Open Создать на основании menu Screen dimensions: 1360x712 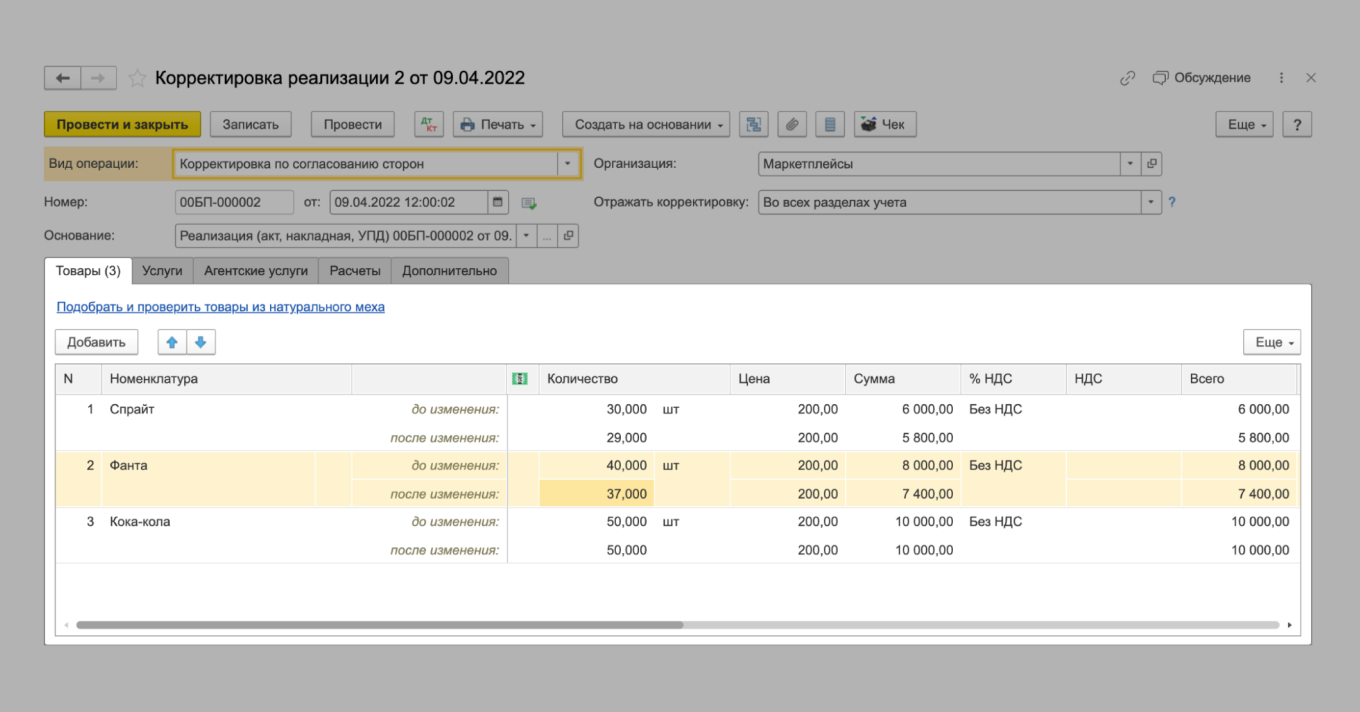click(x=645, y=124)
